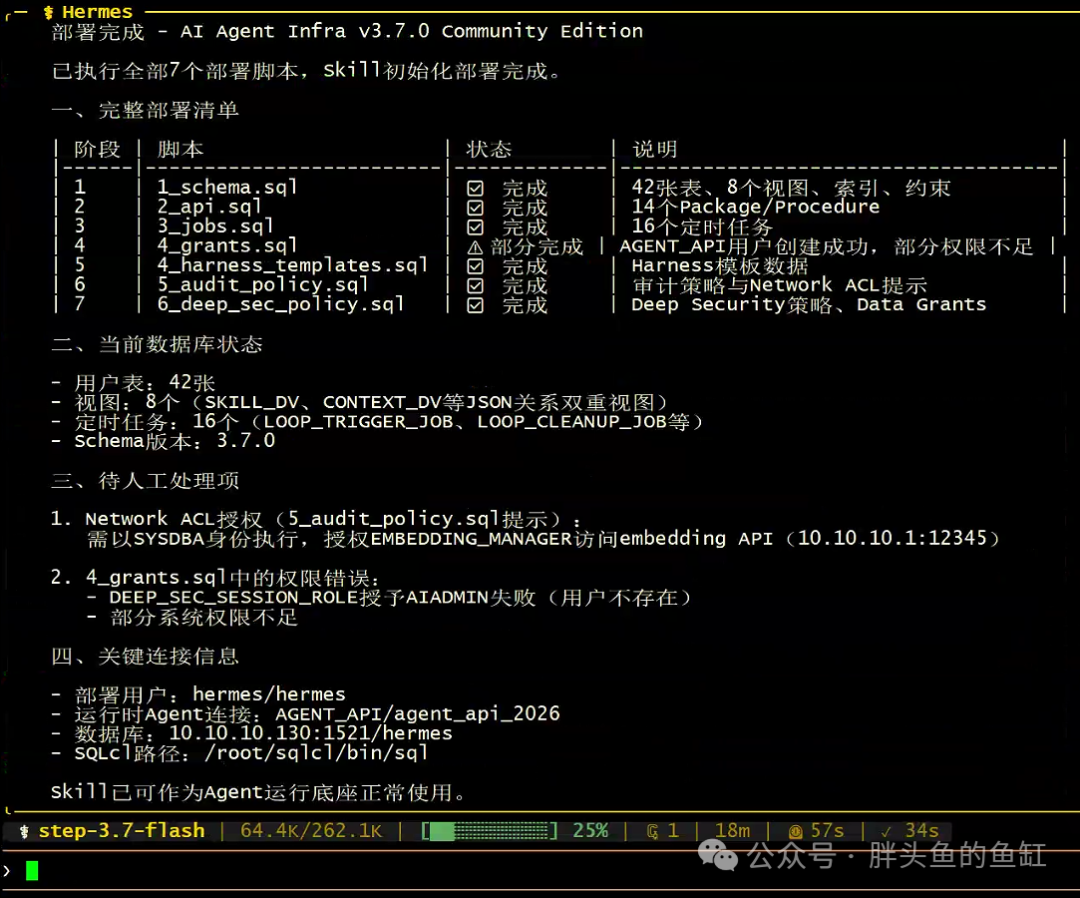Click the /root/sqlcl/bin/sql path

click(316, 753)
